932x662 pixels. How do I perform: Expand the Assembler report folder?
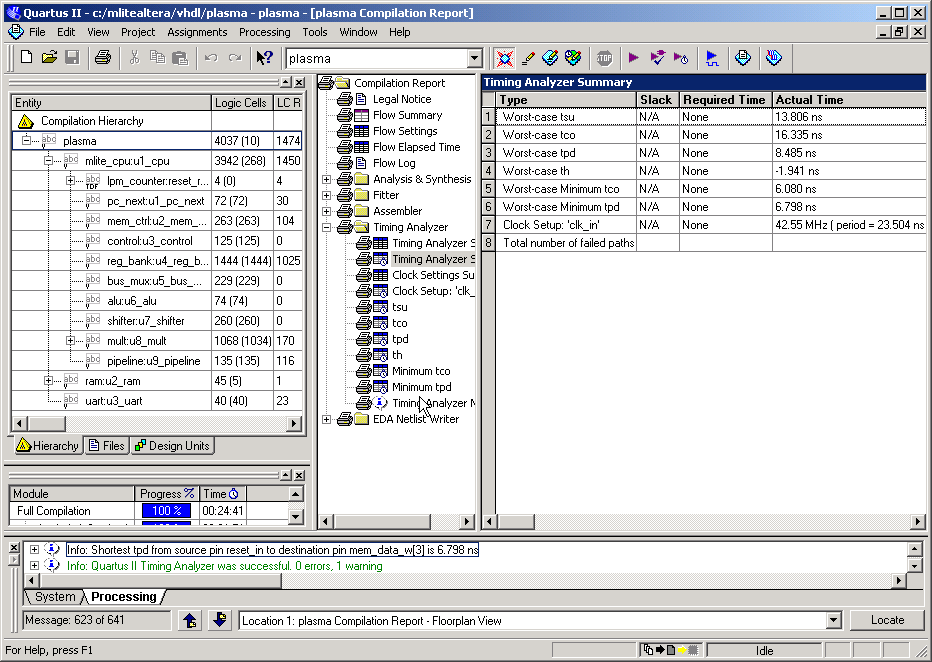click(x=326, y=211)
